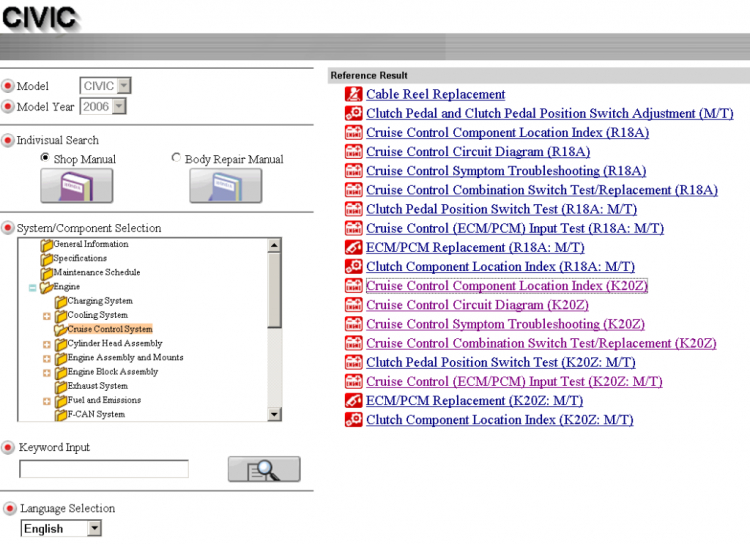Select Cylinder Head Assembly in the tree
This screenshot has width=750, height=544.
(115, 343)
